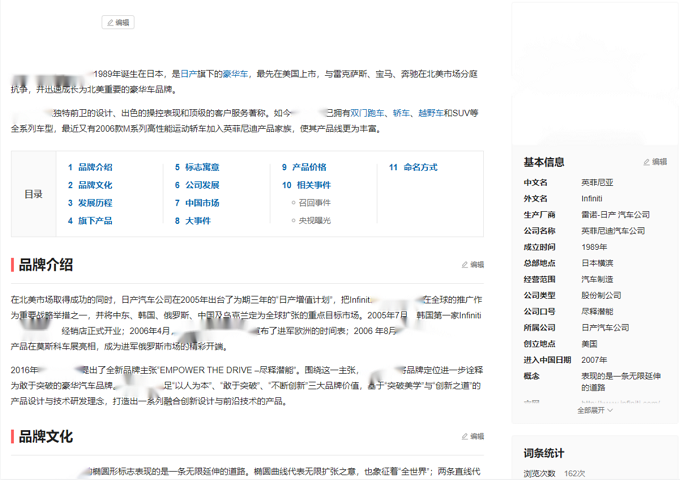
Task: Edit the 品牌文化 section
Action: [x=473, y=436]
